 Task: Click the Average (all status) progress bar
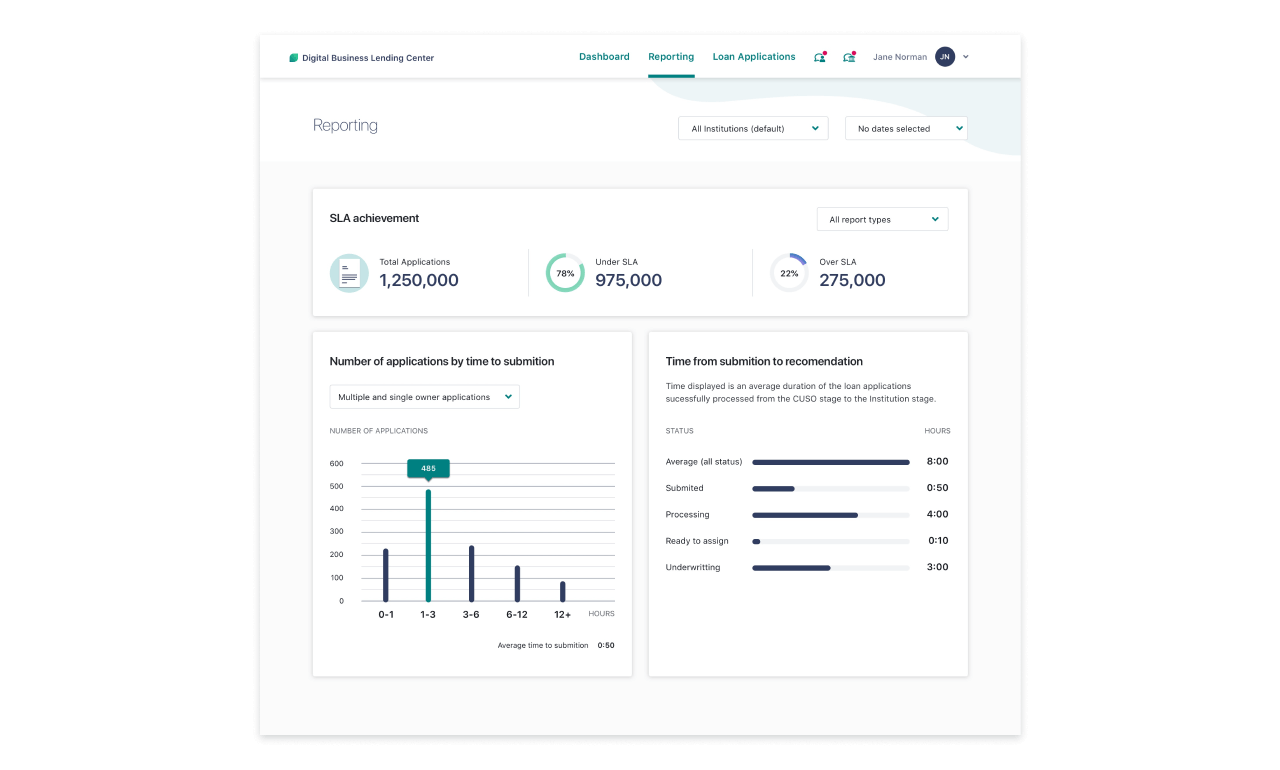pyautogui.click(x=831, y=462)
